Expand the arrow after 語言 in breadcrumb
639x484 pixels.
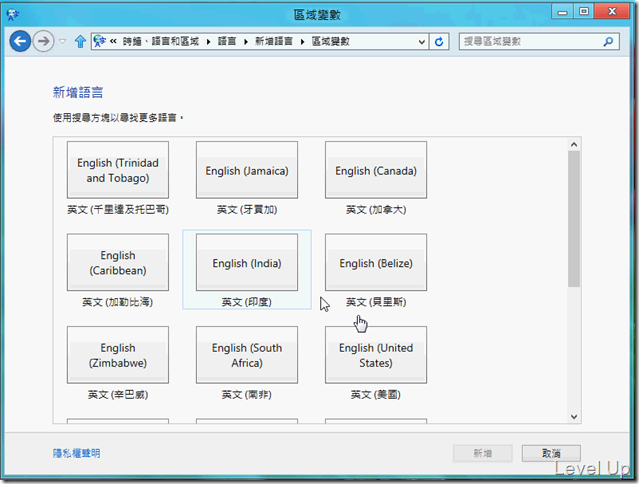246,42
